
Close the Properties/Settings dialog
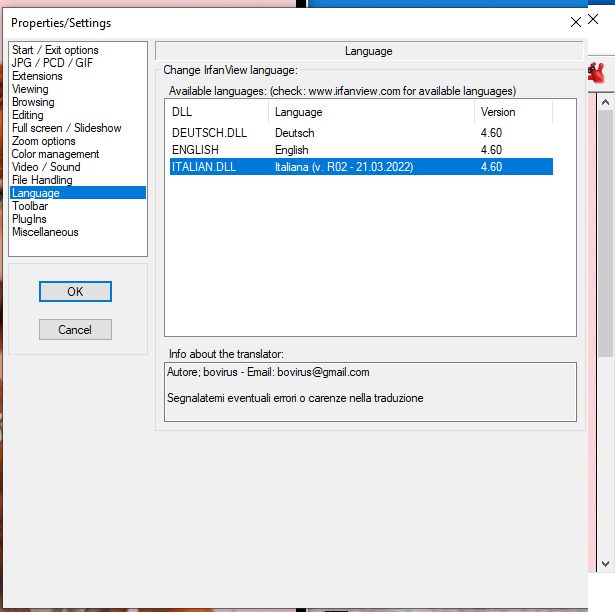576,22
